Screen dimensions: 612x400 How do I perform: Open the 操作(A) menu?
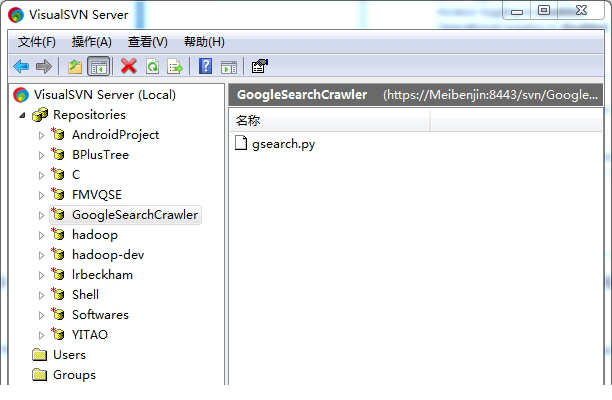(x=91, y=42)
